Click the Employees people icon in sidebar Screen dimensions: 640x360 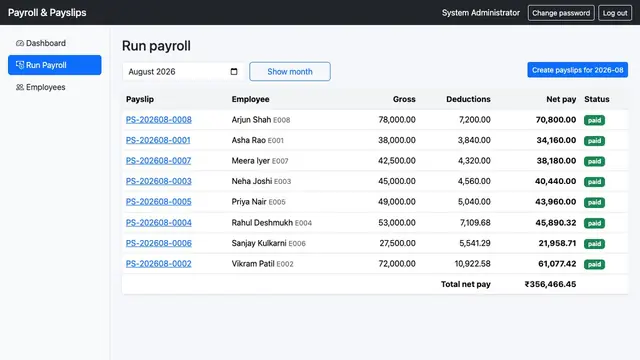(20, 87)
